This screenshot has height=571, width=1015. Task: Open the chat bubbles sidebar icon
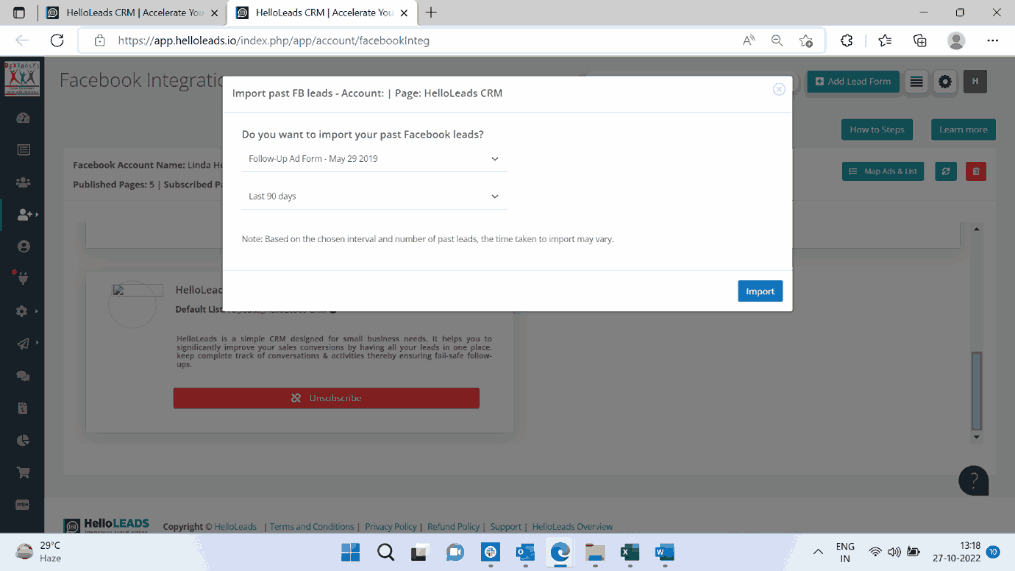(23, 376)
